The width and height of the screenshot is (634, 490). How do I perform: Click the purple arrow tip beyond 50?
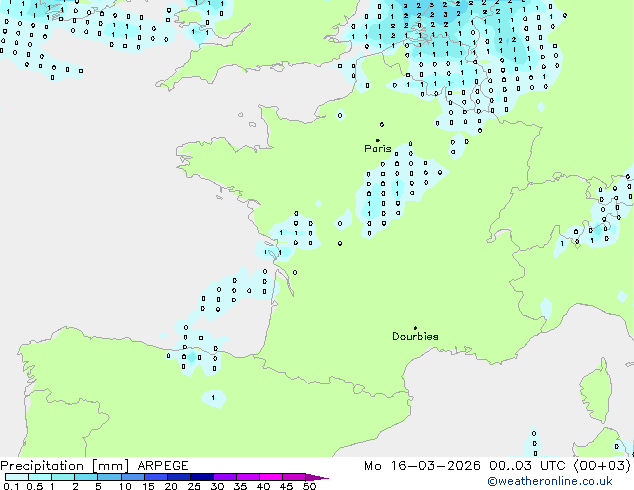click(x=317, y=477)
